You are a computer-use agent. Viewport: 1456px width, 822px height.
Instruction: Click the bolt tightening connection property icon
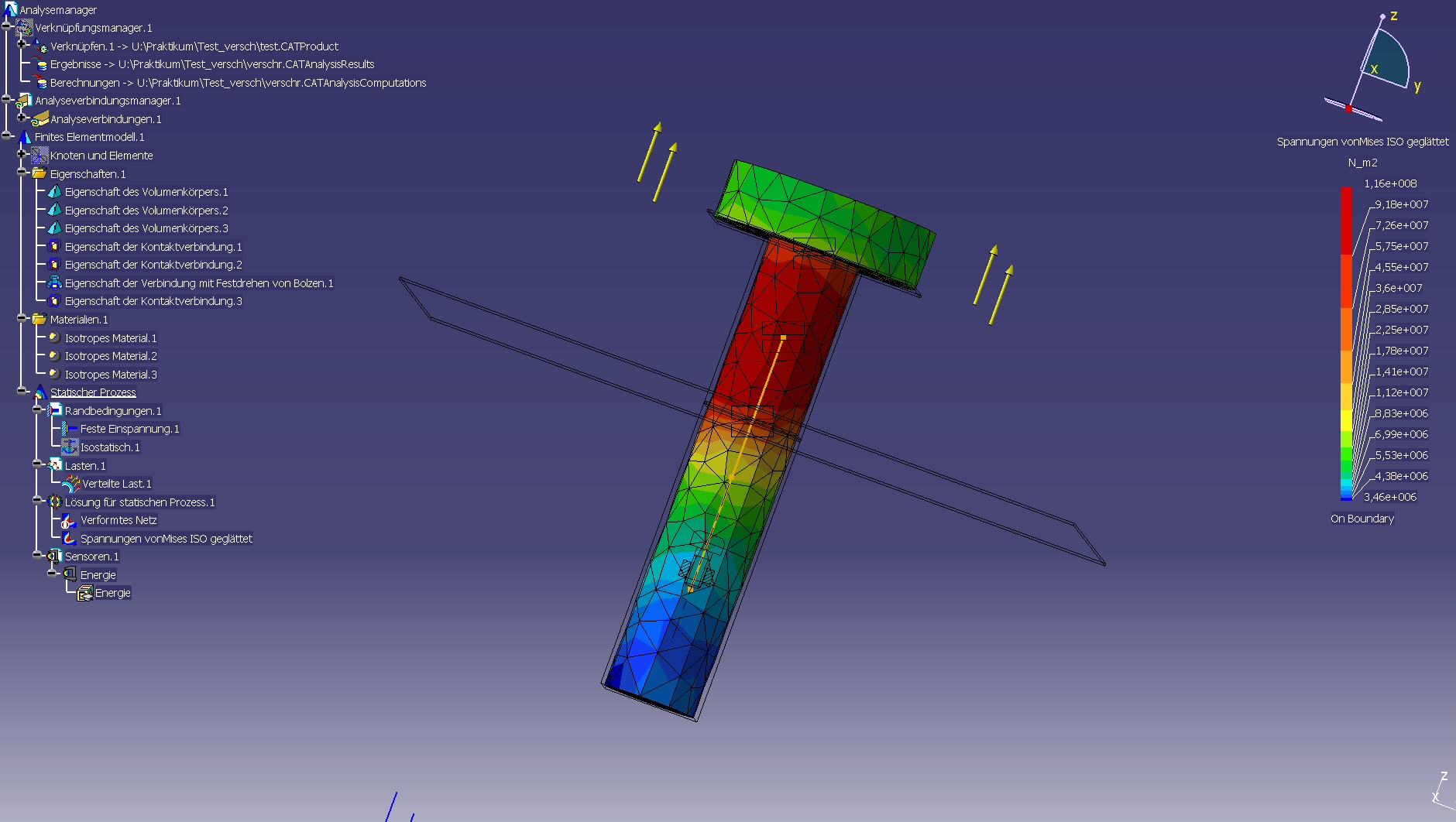tap(54, 283)
